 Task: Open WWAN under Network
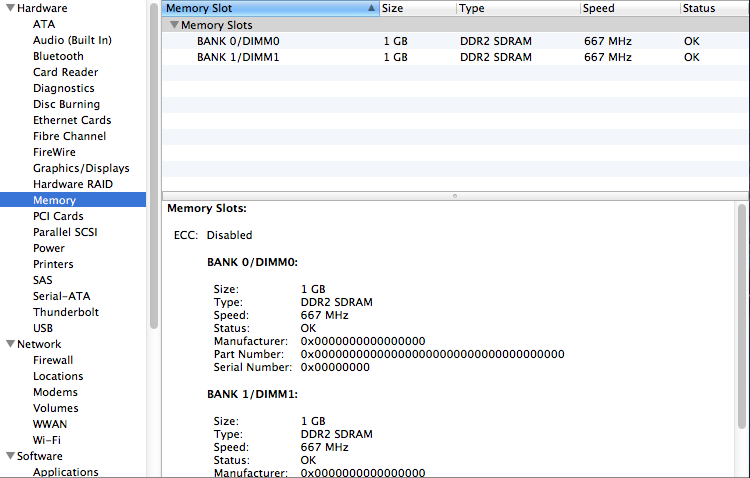tap(50, 424)
